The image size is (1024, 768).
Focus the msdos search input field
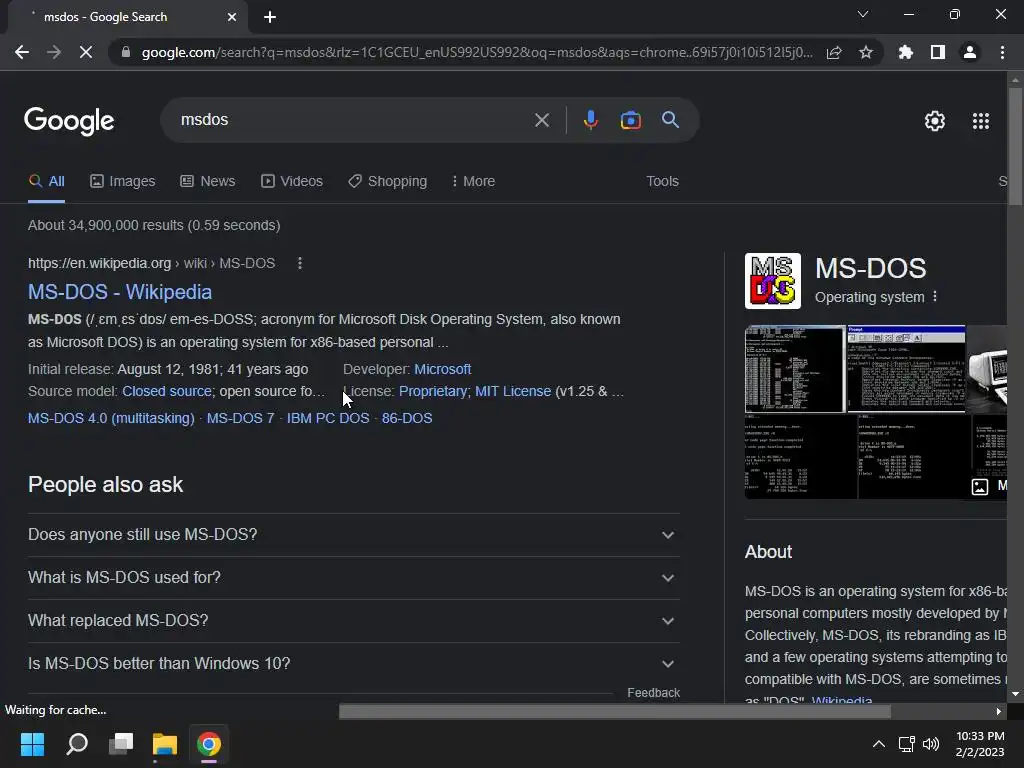(353, 120)
